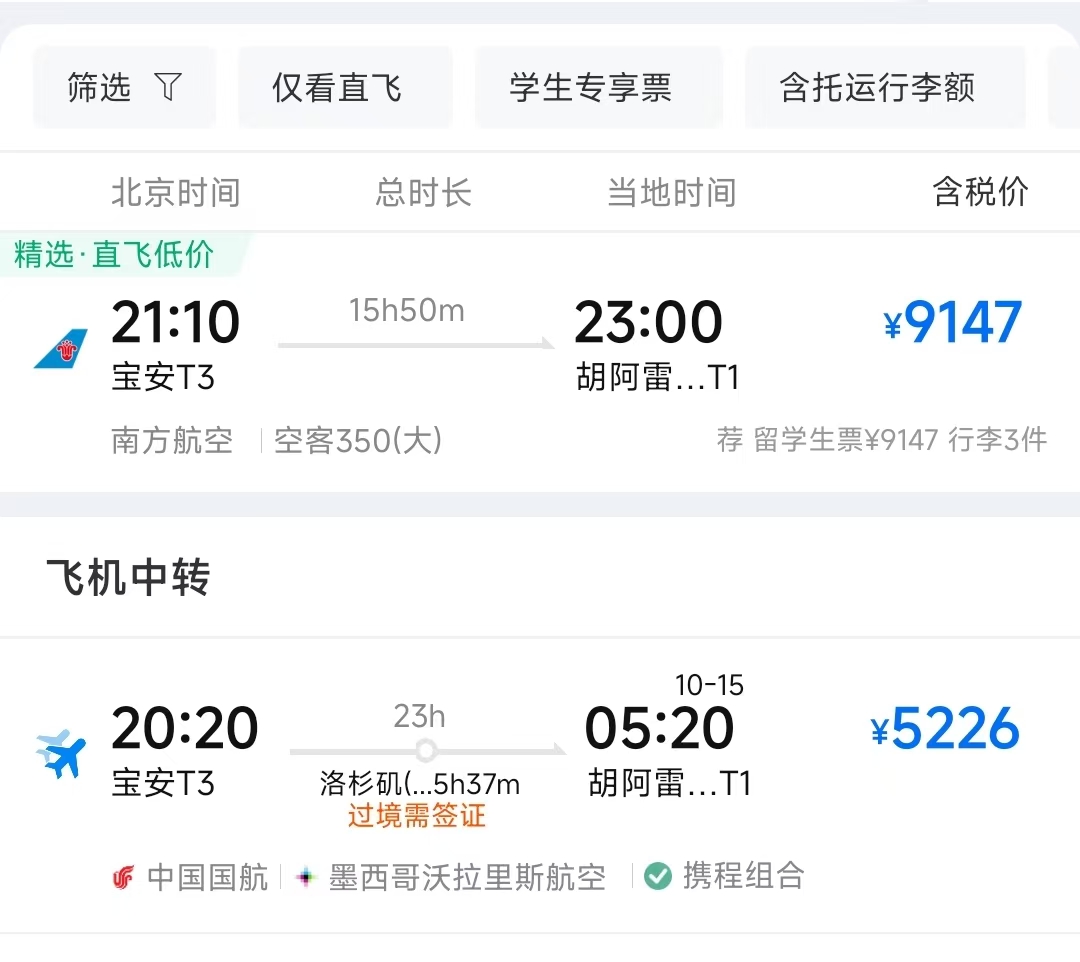Viewport: 1080px width, 962px height.
Task: Toggle the 仅看直飞 filter
Action: point(344,87)
